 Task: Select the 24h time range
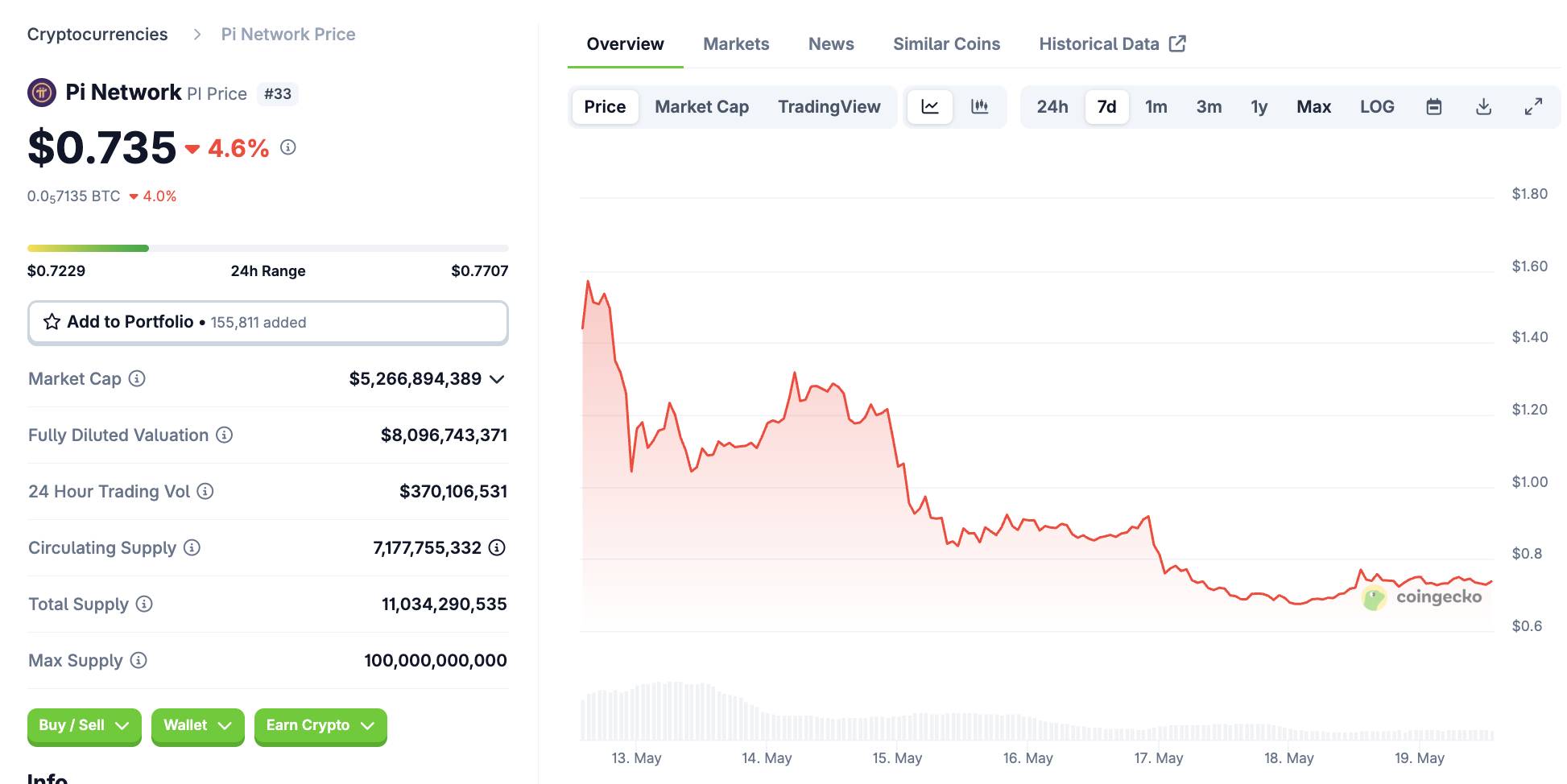[1052, 106]
